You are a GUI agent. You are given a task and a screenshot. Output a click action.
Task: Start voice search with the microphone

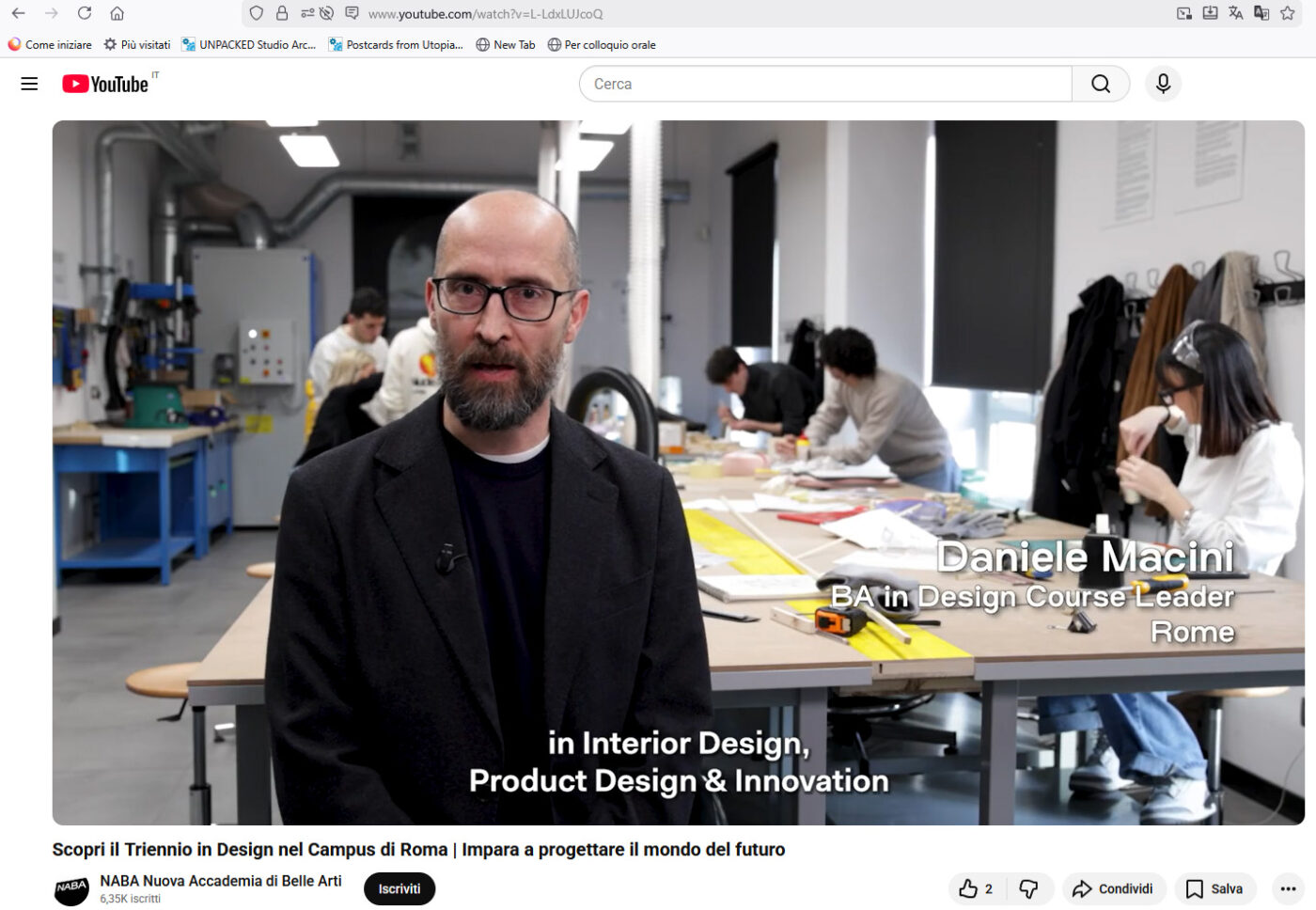(x=1163, y=84)
